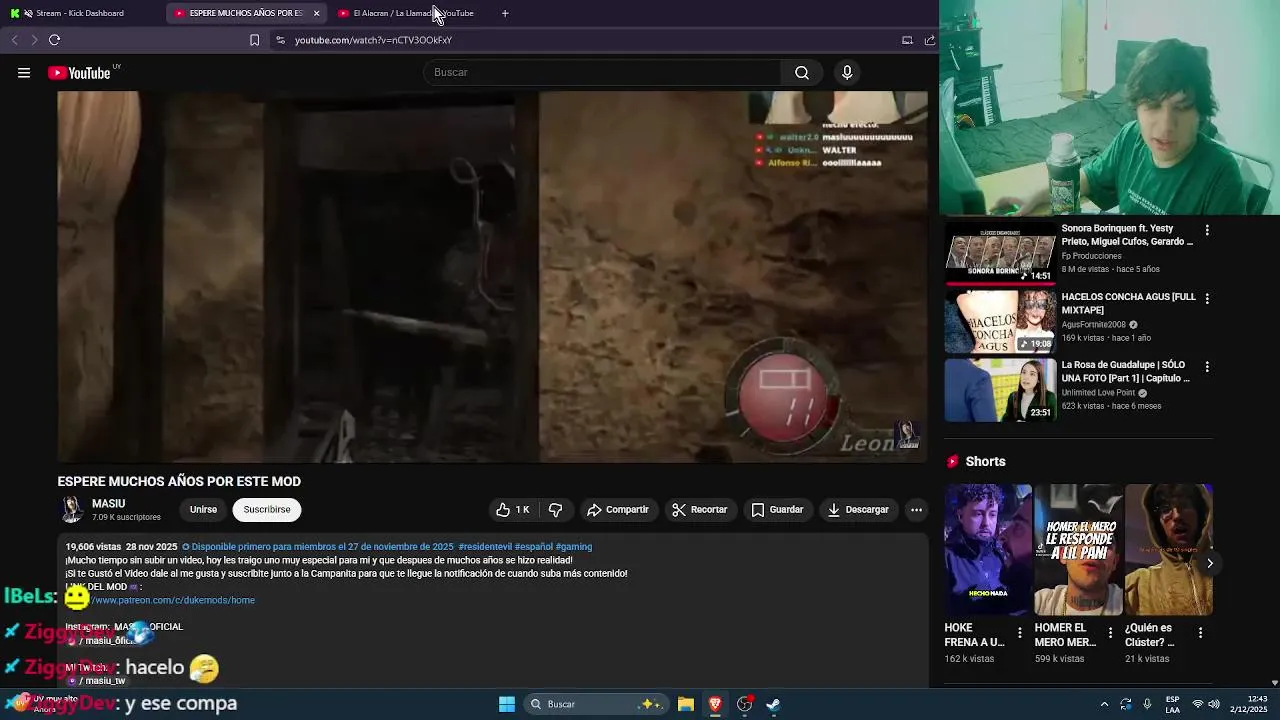The image size is (1280, 720).
Task: Reload the page in browser
Action: pyautogui.click(x=54, y=40)
